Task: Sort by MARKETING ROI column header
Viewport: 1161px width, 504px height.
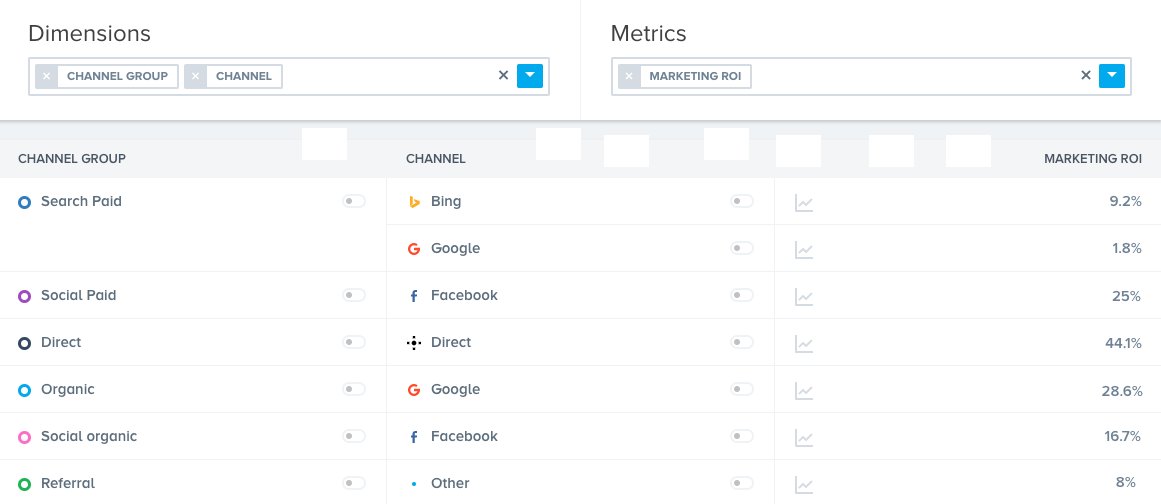Action: point(1093,158)
